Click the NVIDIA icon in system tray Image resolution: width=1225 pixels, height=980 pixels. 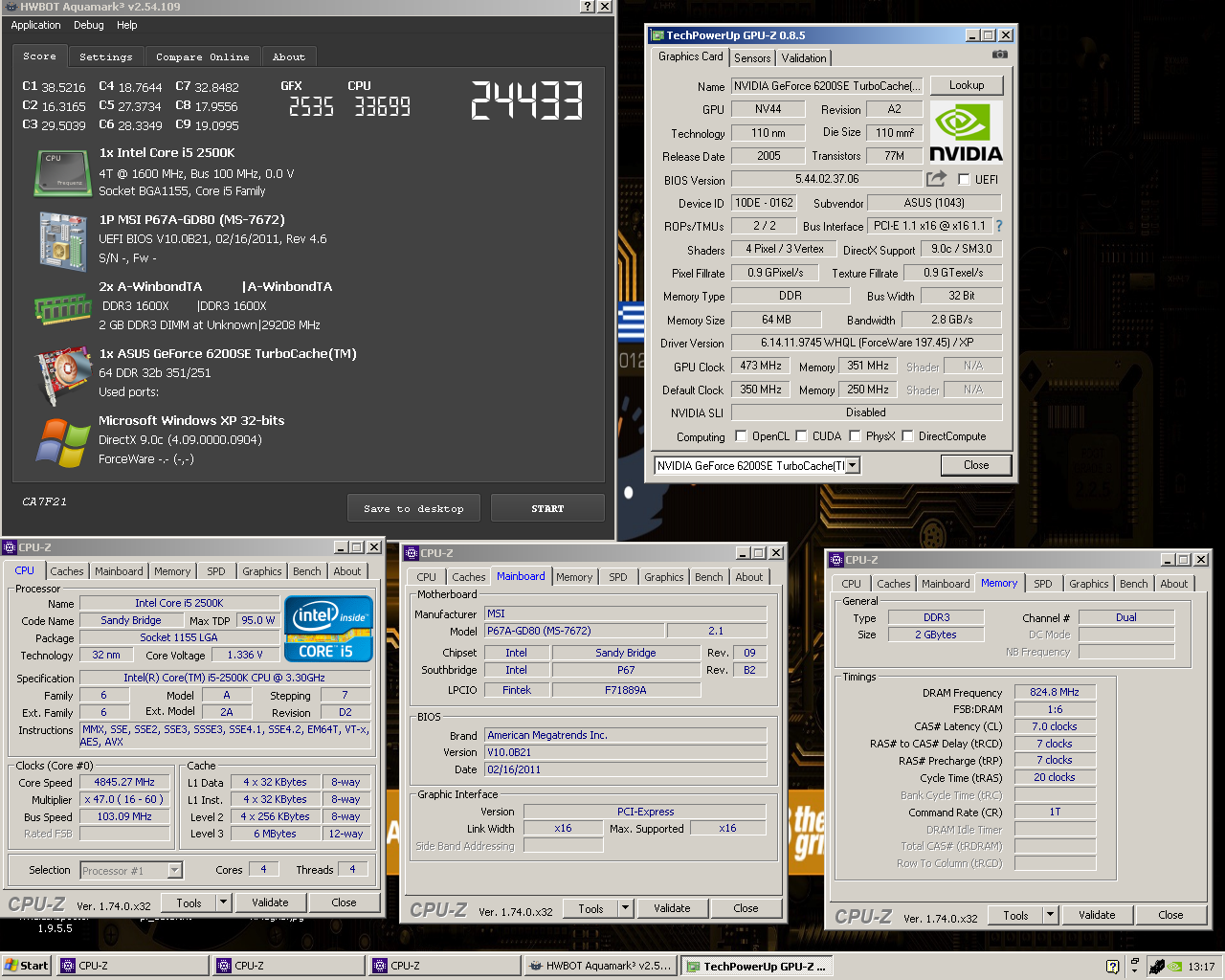point(1174,967)
